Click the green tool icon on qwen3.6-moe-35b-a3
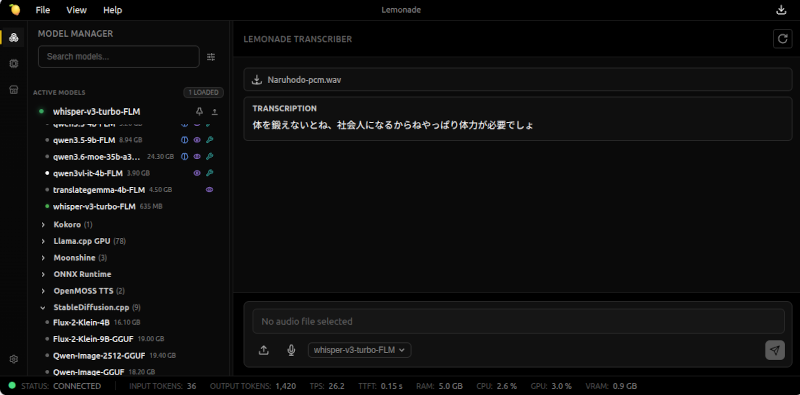Image resolution: width=800 pixels, height=395 pixels. 209,156
